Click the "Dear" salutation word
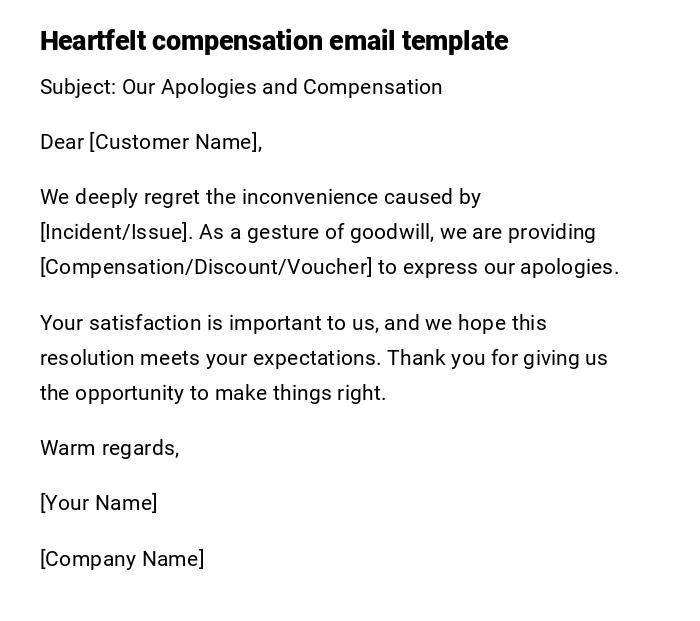This screenshot has width=700, height=621. [x=62, y=142]
